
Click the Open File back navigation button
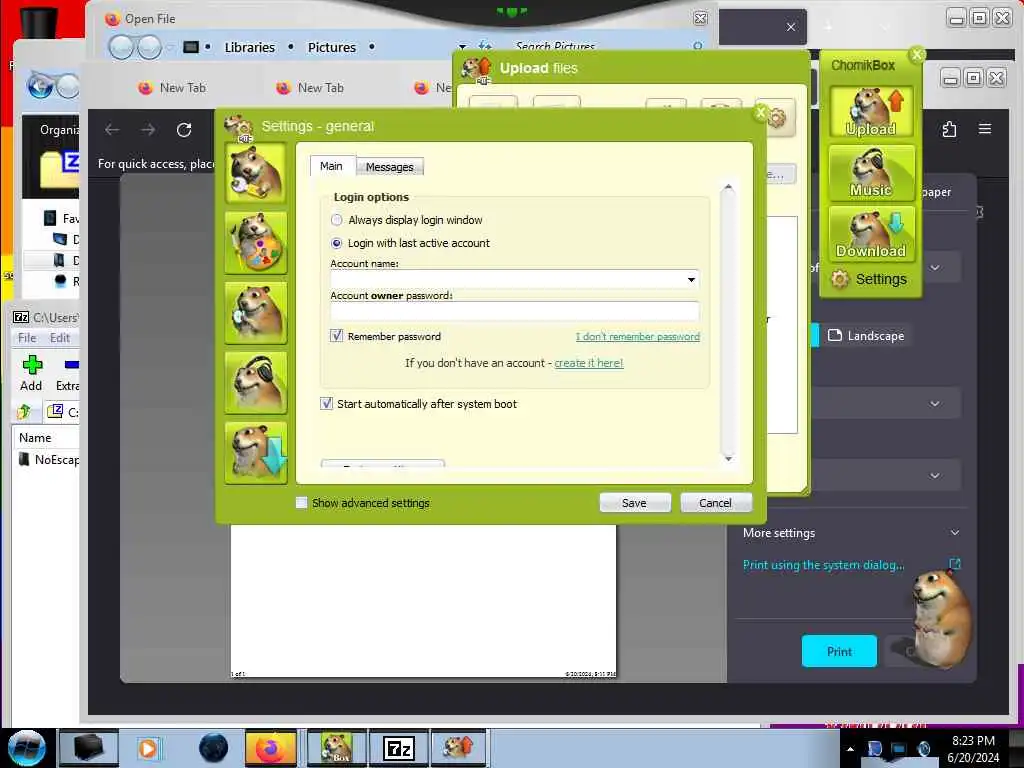point(121,47)
